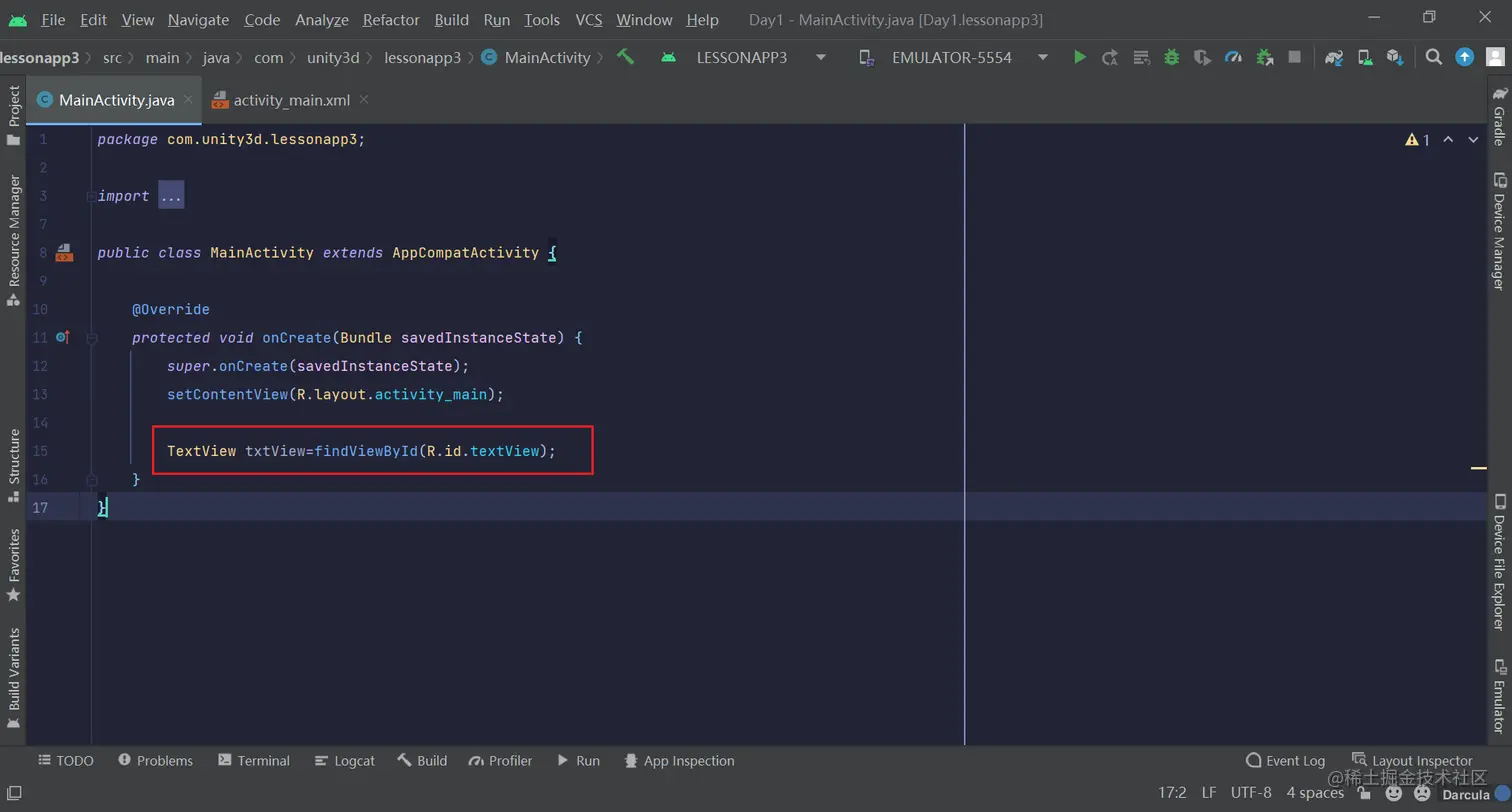Open the Structure tool window
This screenshot has width=1512, height=812.
click(13, 466)
